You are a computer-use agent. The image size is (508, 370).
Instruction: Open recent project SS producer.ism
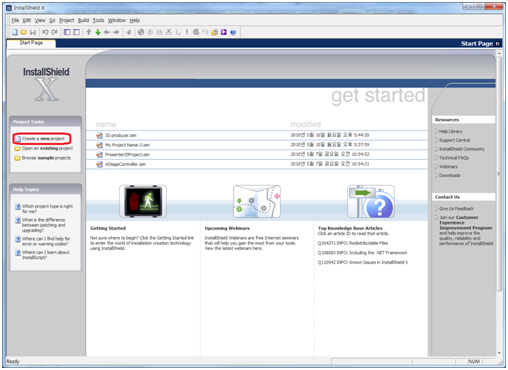(121, 135)
